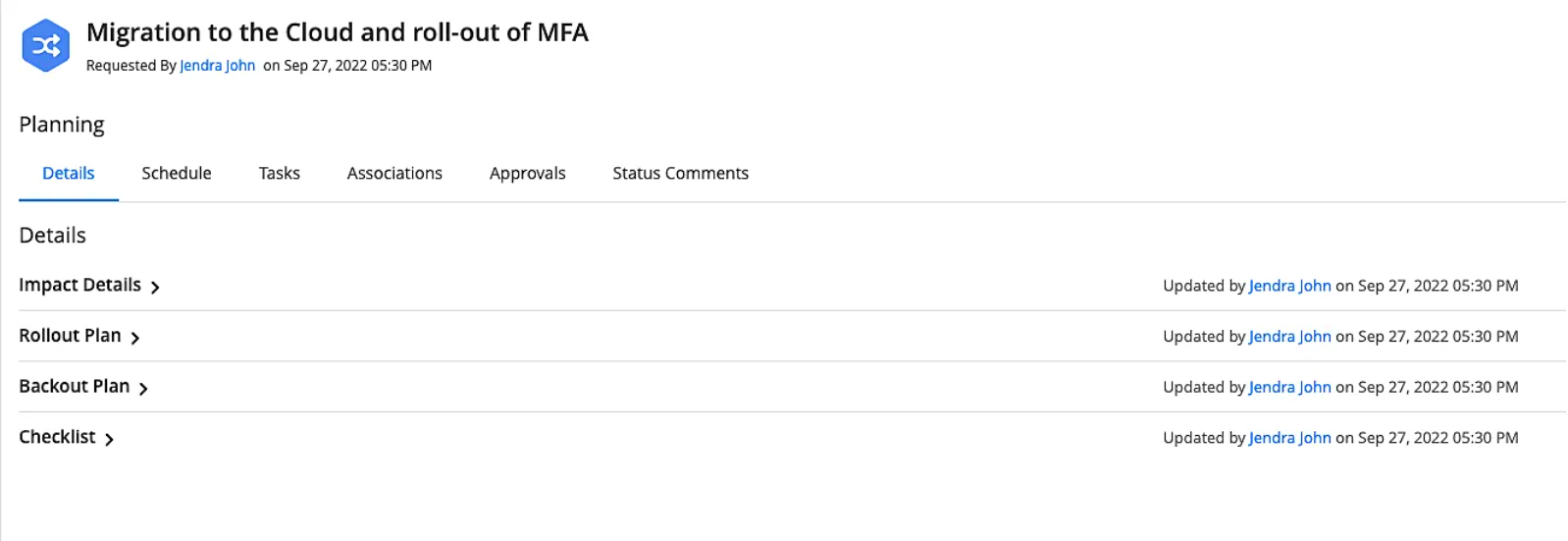Image resolution: width=1568 pixels, height=541 pixels.
Task: Click Jendra John link in Checklist row
Action: 1289,438
